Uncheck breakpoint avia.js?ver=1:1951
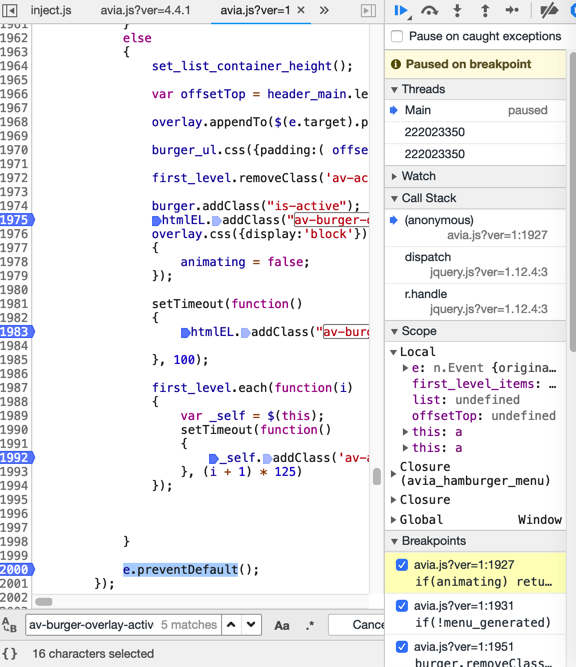Image resolution: width=576 pixels, height=667 pixels. pyautogui.click(x=402, y=647)
